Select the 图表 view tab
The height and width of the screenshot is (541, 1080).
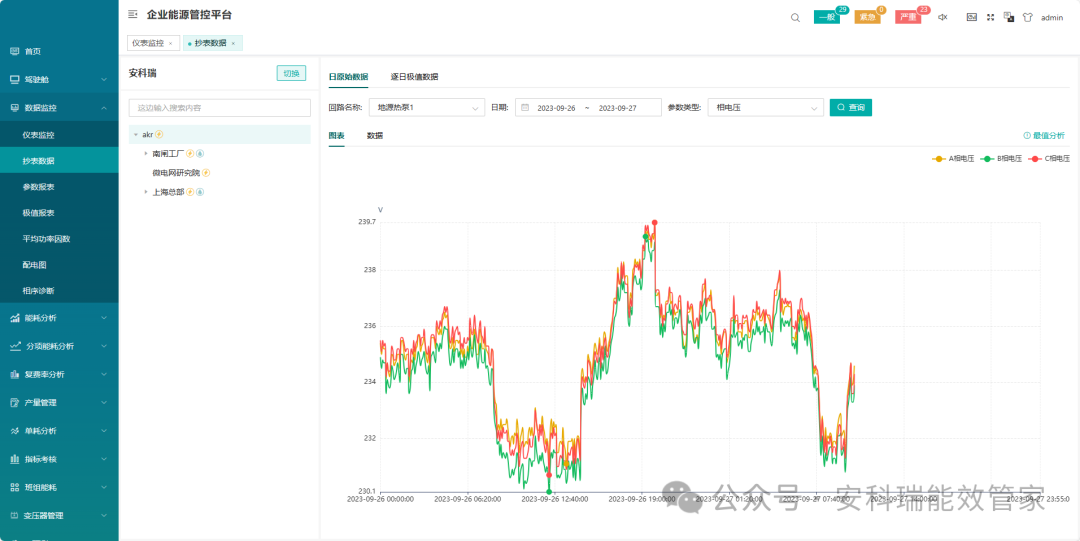337,135
